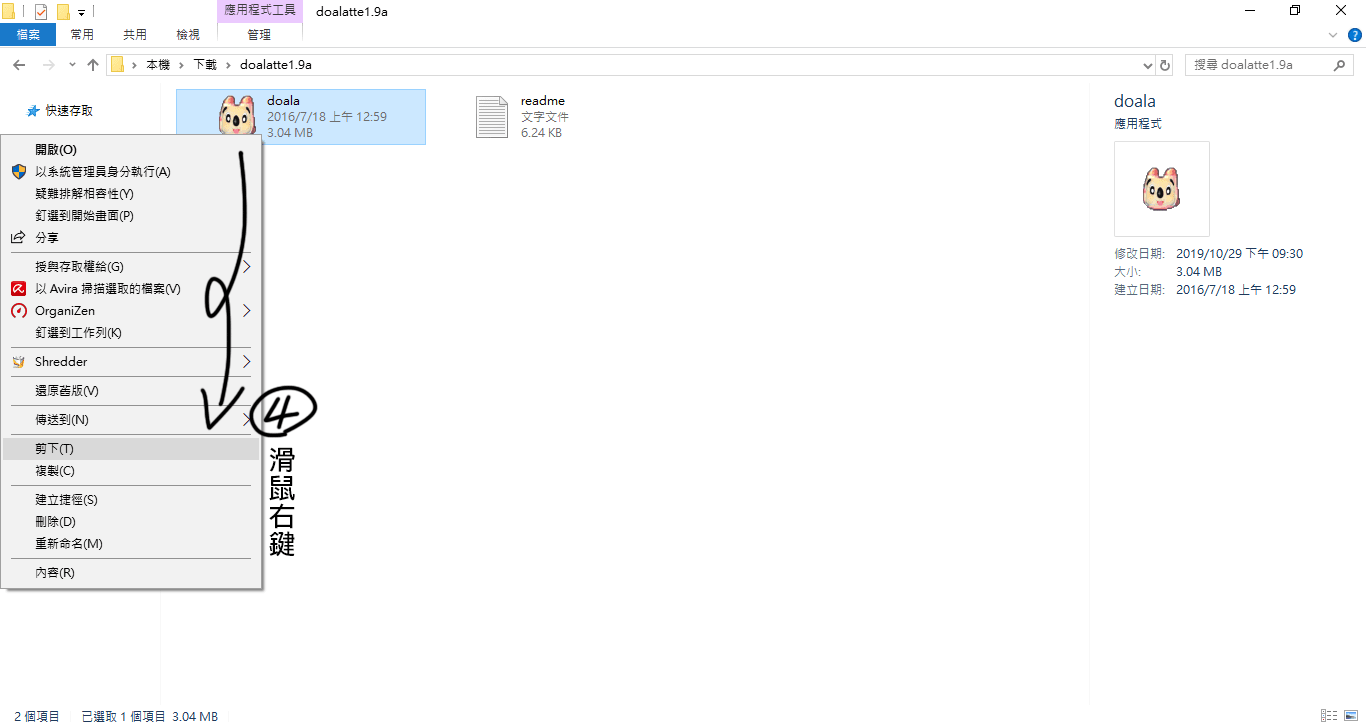Open Help with the blue question mark

click(x=1355, y=34)
